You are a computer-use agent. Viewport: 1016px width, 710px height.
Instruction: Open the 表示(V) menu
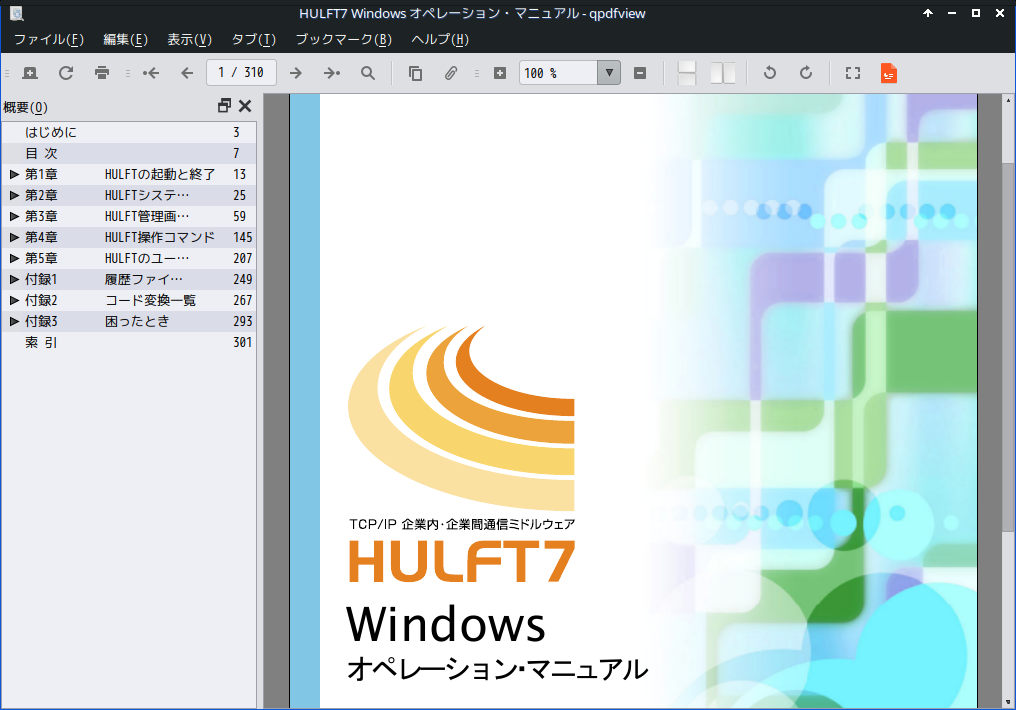[x=189, y=40]
